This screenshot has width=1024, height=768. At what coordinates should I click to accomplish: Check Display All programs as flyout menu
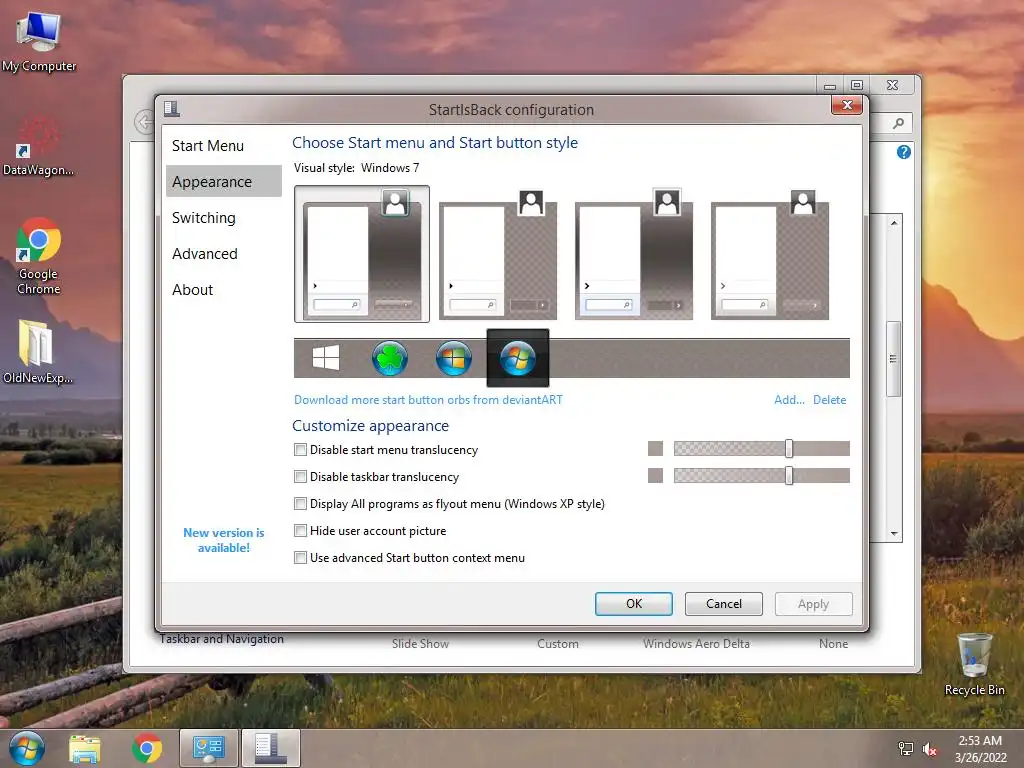(x=300, y=504)
